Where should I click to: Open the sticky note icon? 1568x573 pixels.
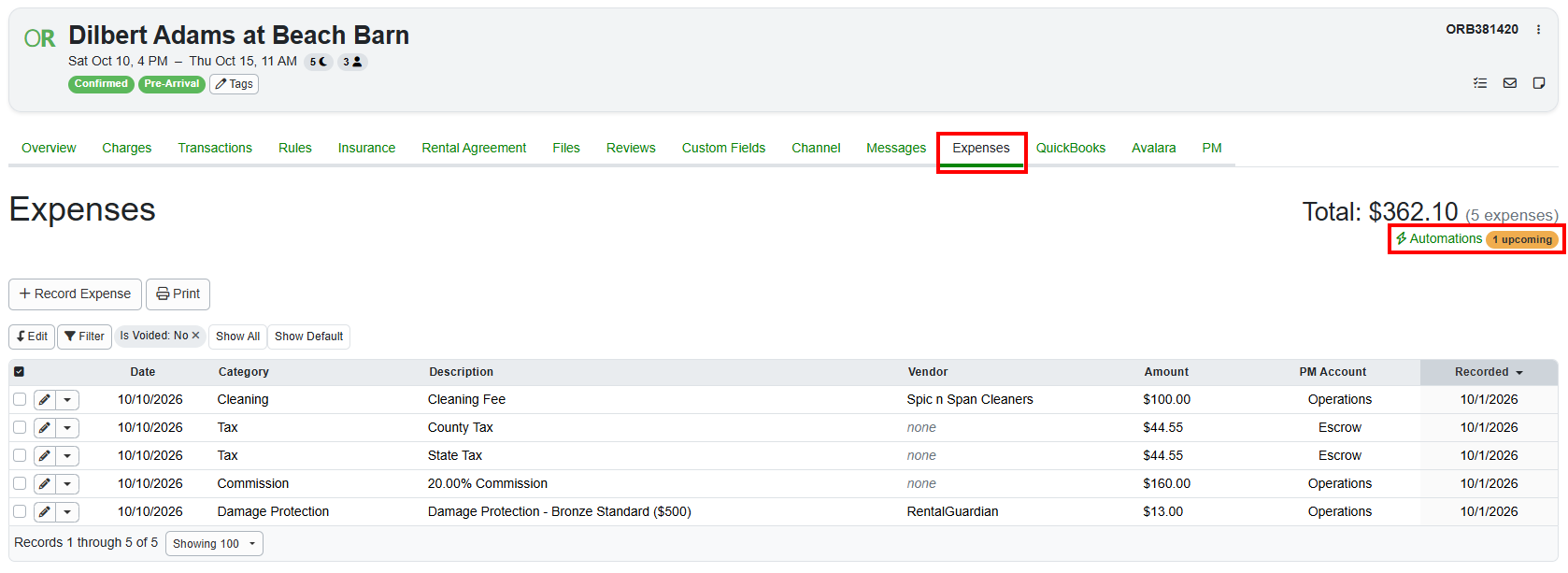click(x=1538, y=83)
